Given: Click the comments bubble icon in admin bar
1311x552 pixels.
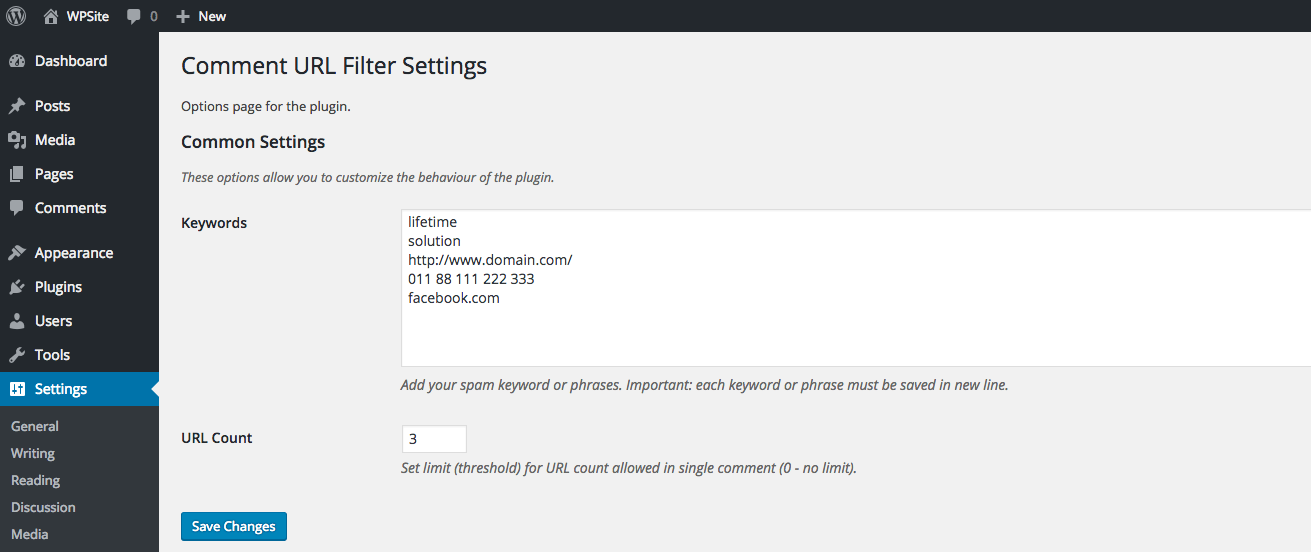Looking at the screenshot, I should pyautogui.click(x=133, y=17).
